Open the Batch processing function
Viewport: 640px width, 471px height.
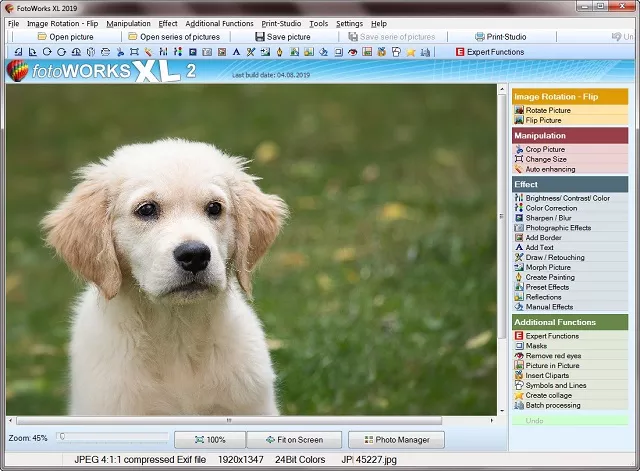point(552,405)
